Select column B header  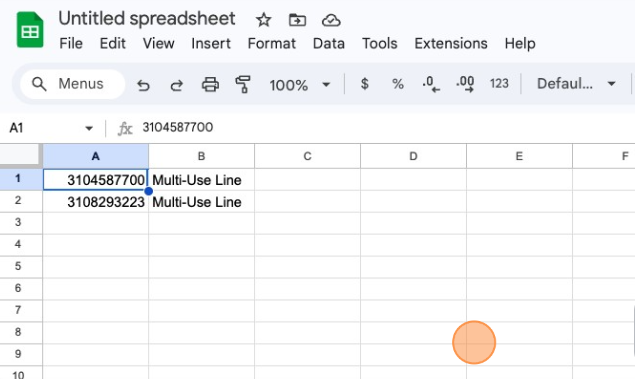(x=201, y=156)
